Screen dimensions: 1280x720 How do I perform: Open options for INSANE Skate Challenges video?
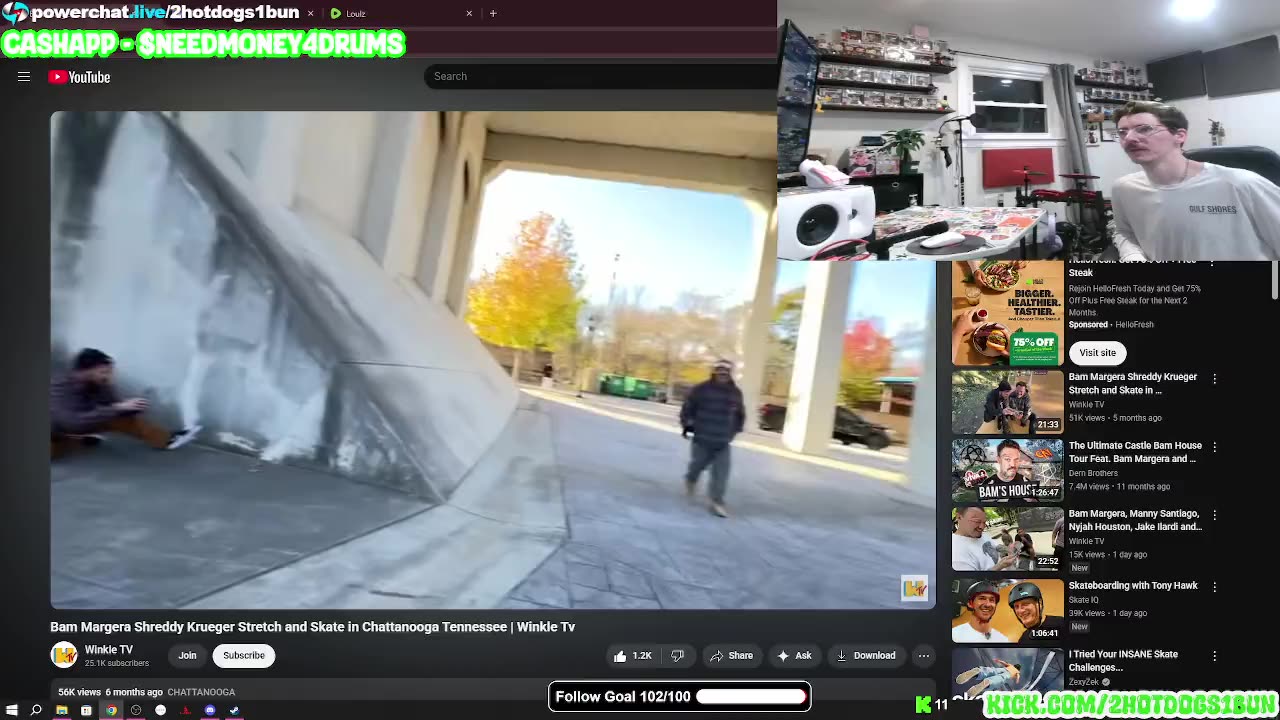pyautogui.click(x=1214, y=656)
